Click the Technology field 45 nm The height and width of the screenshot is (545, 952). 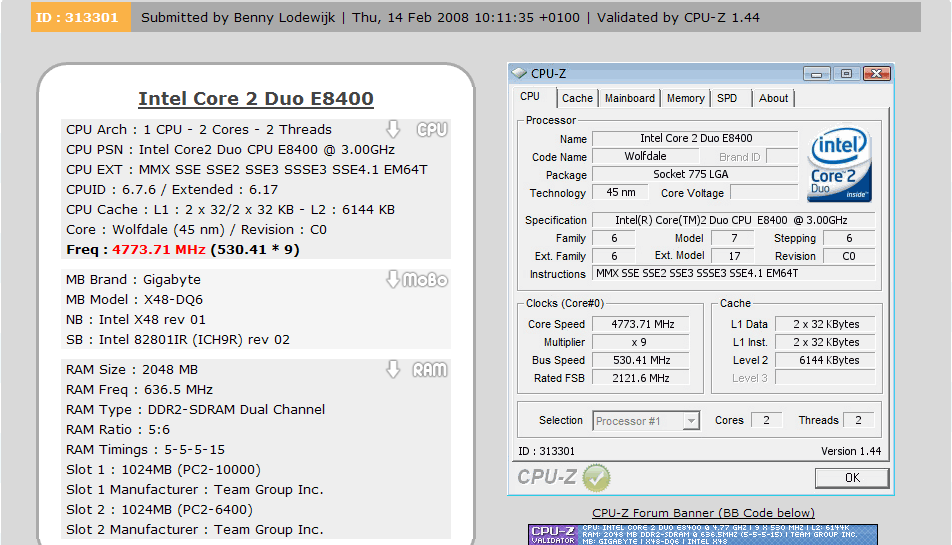coord(620,192)
